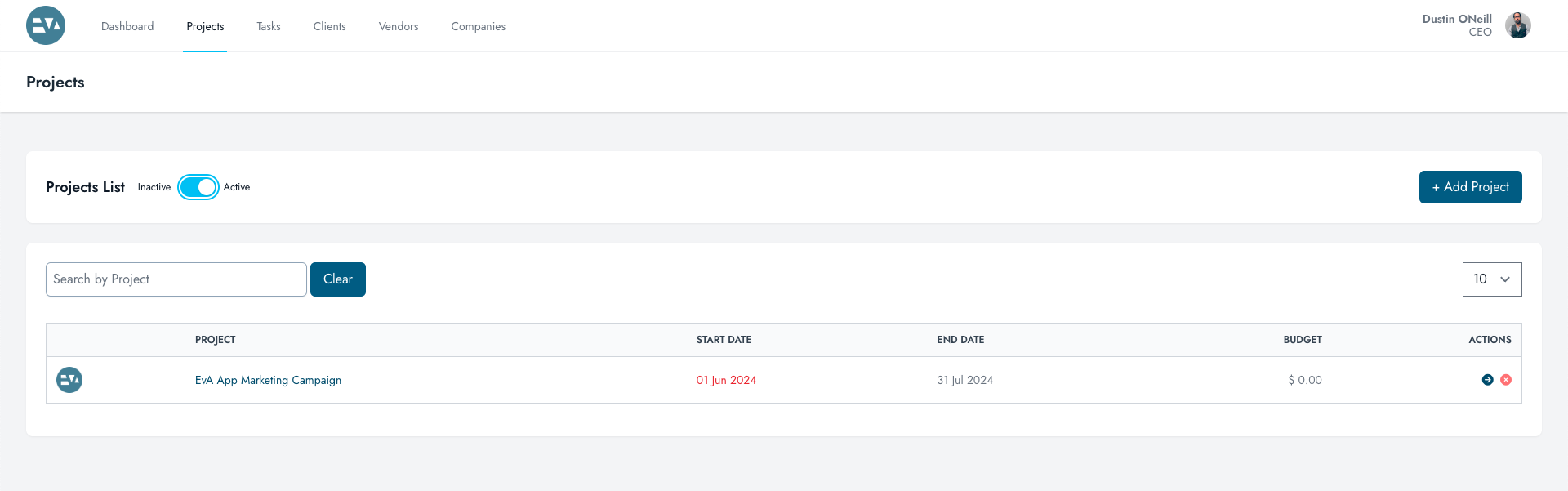Sort by the PROJECT column header

point(215,340)
